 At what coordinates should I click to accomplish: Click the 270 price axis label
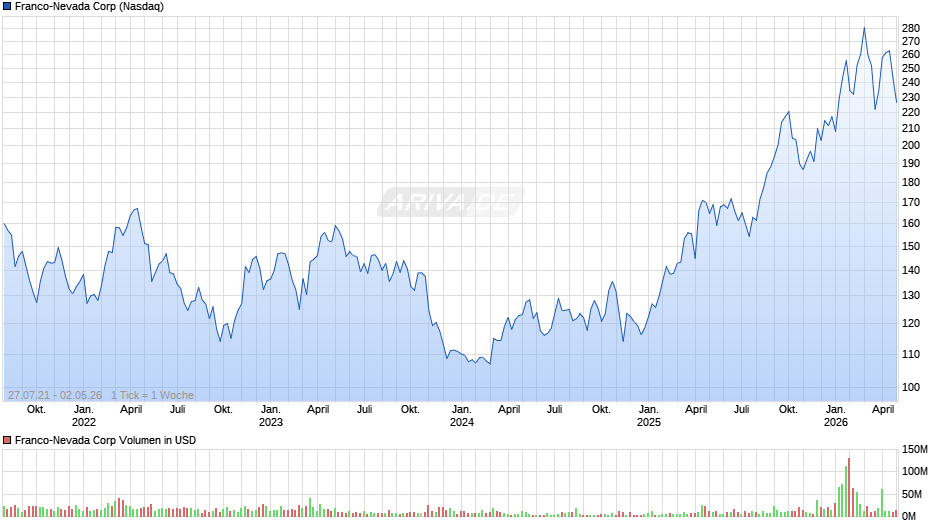pyautogui.click(x=911, y=41)
